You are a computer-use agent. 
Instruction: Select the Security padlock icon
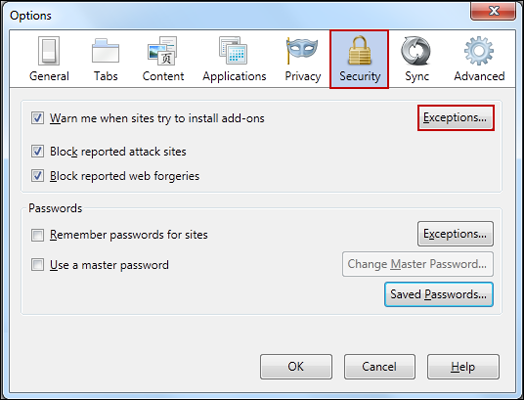359,51
